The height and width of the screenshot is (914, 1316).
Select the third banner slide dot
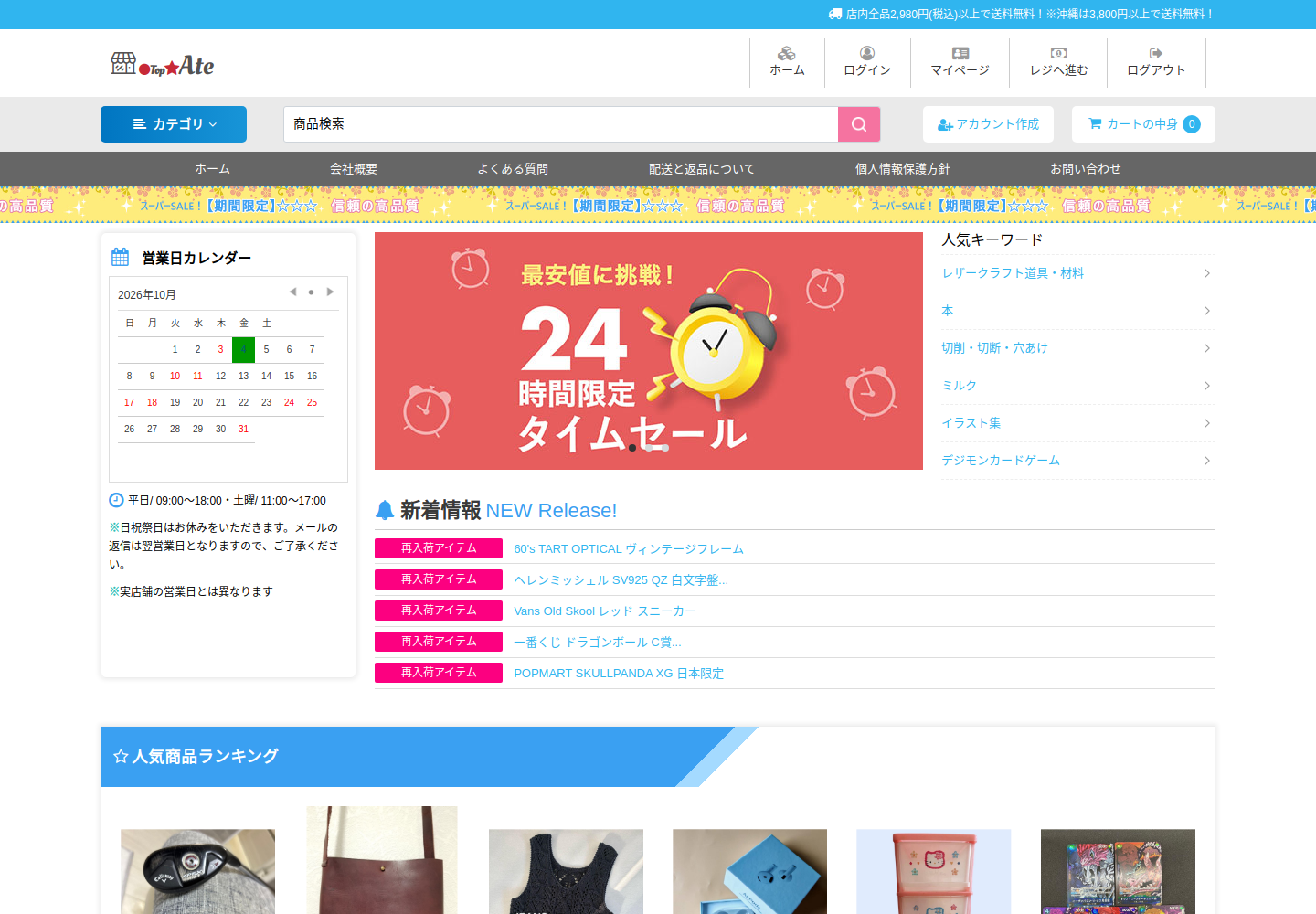[665, 448]
